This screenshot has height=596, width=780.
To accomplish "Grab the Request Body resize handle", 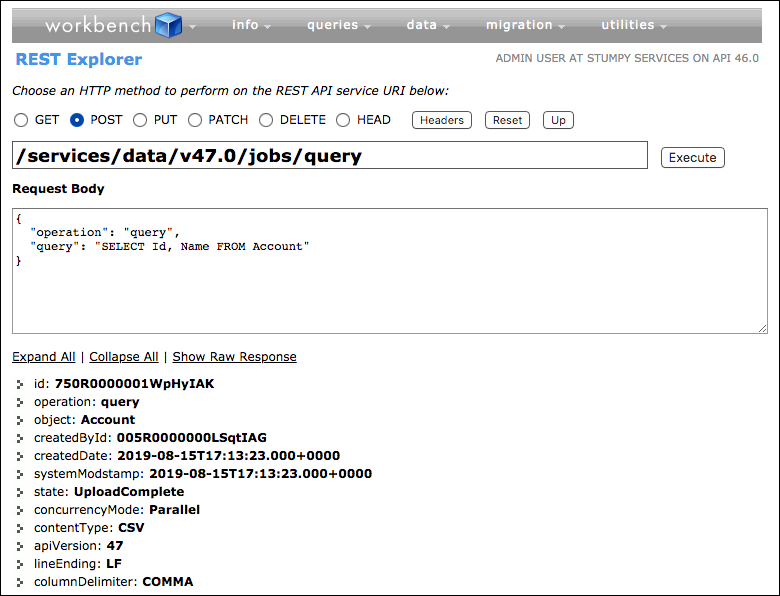I will (763, 328).
